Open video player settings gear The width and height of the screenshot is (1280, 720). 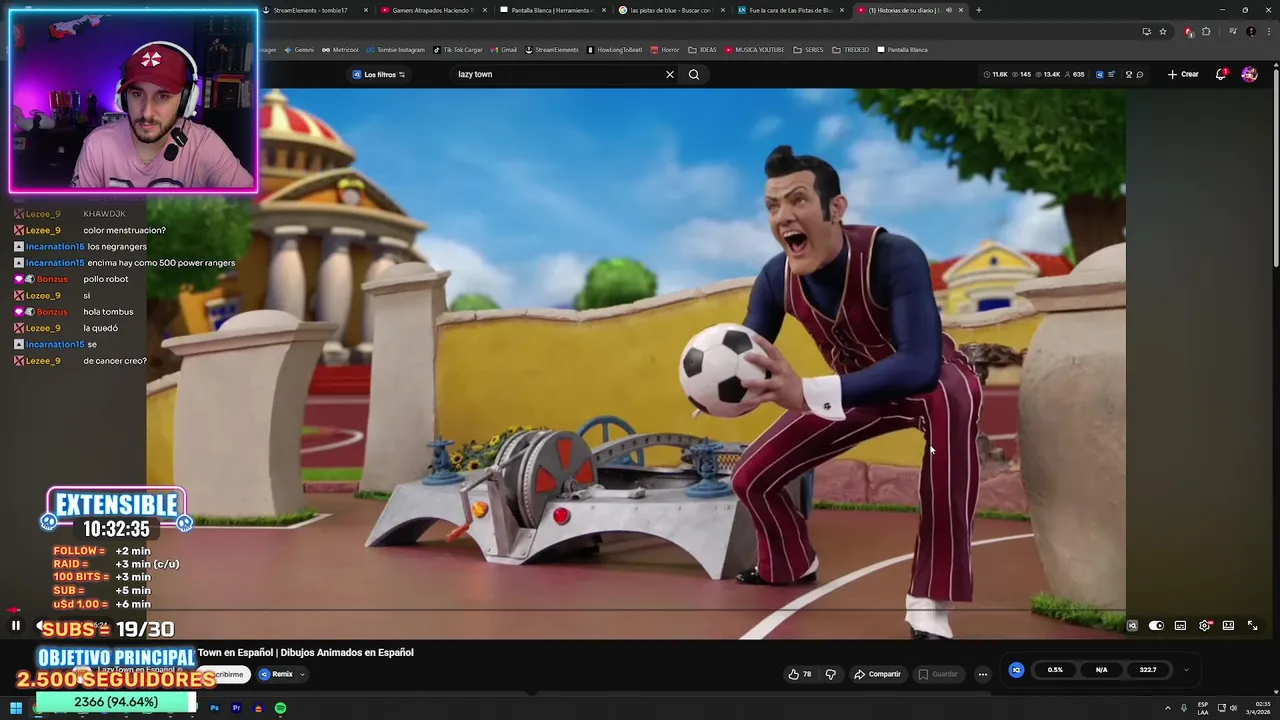click(1205, 626)
